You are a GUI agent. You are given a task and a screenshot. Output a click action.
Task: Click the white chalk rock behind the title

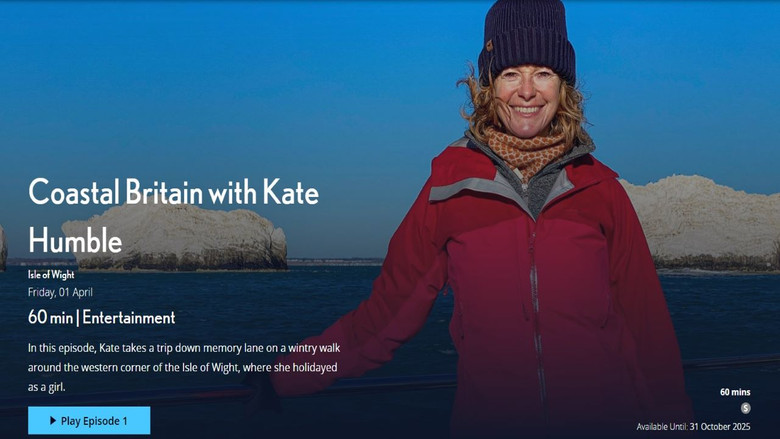tap(174, 238)
